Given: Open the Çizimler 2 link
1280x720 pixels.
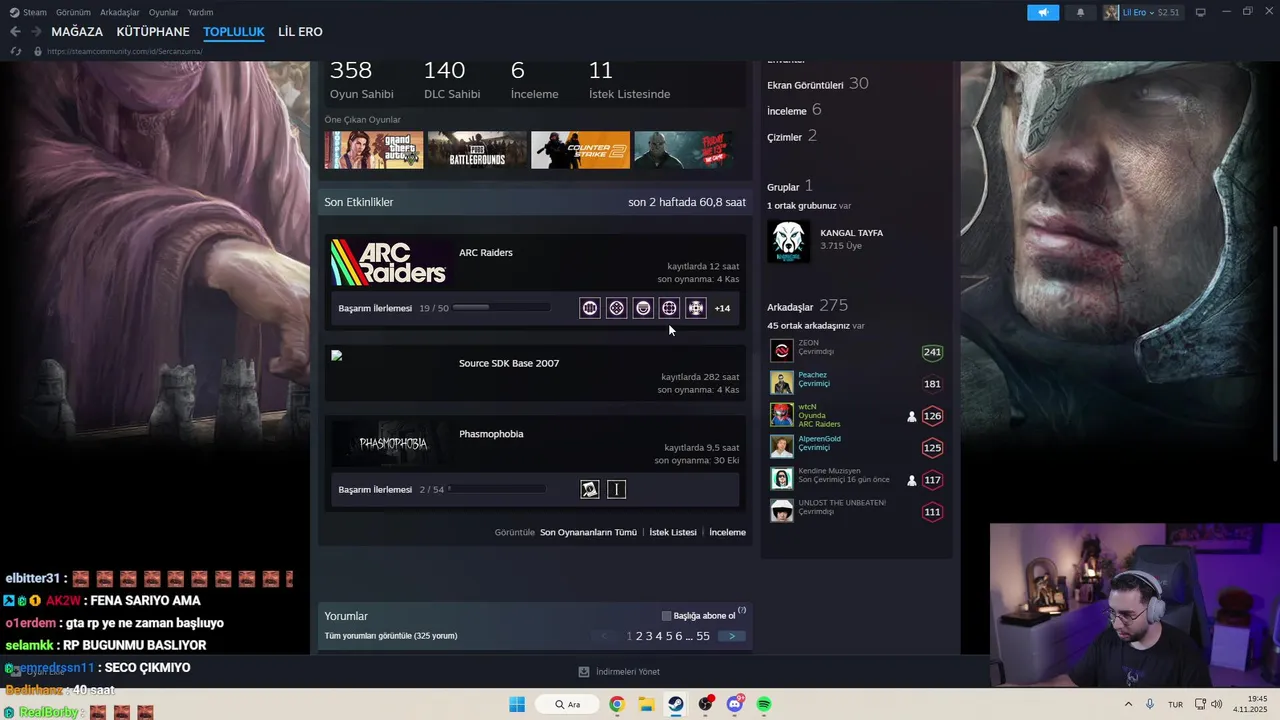Looking at the screenshot, I should pos(792,136).
